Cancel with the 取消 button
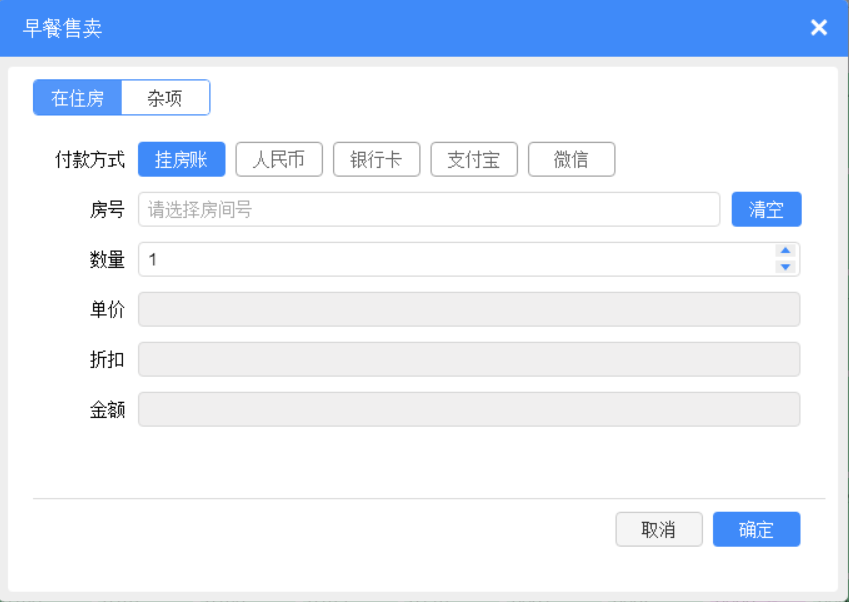This screenshot has width=849, height=602. pyautogui.click(x=659, y=529)
